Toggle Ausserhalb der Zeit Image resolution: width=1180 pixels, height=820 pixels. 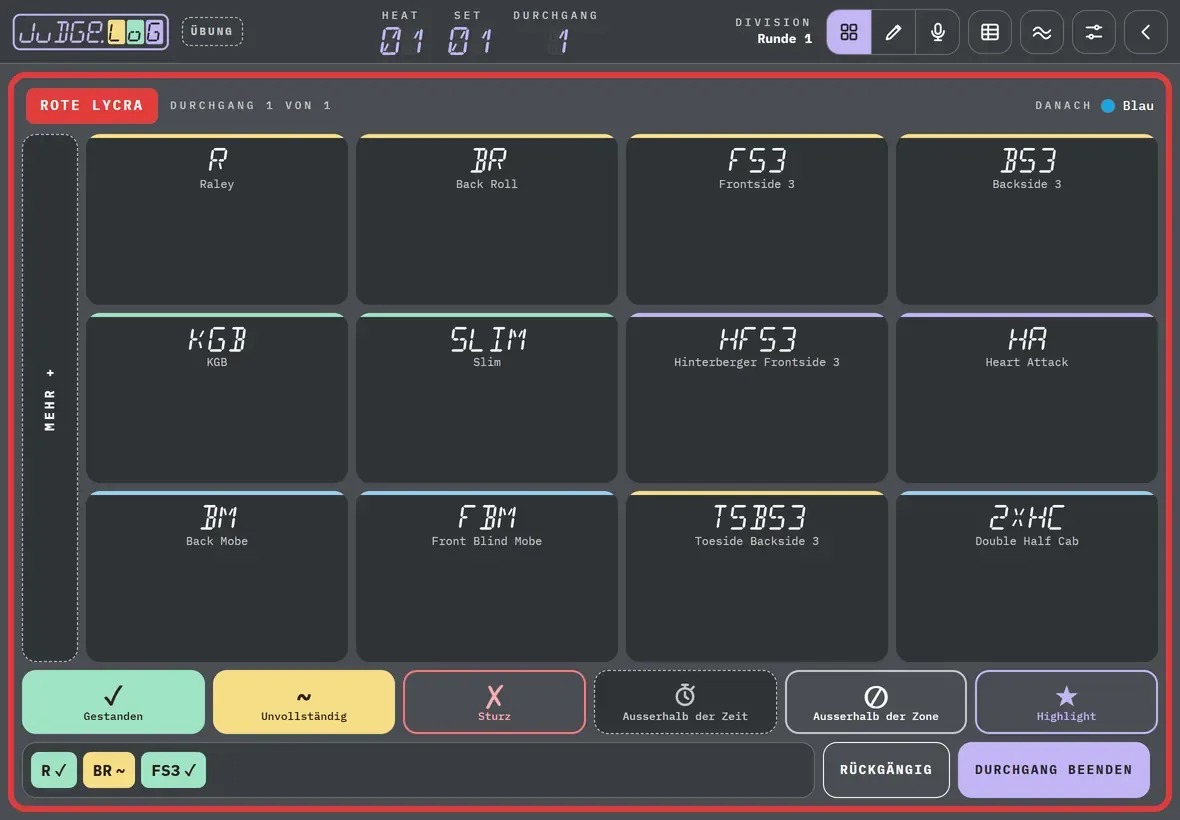tap(685, 702)
